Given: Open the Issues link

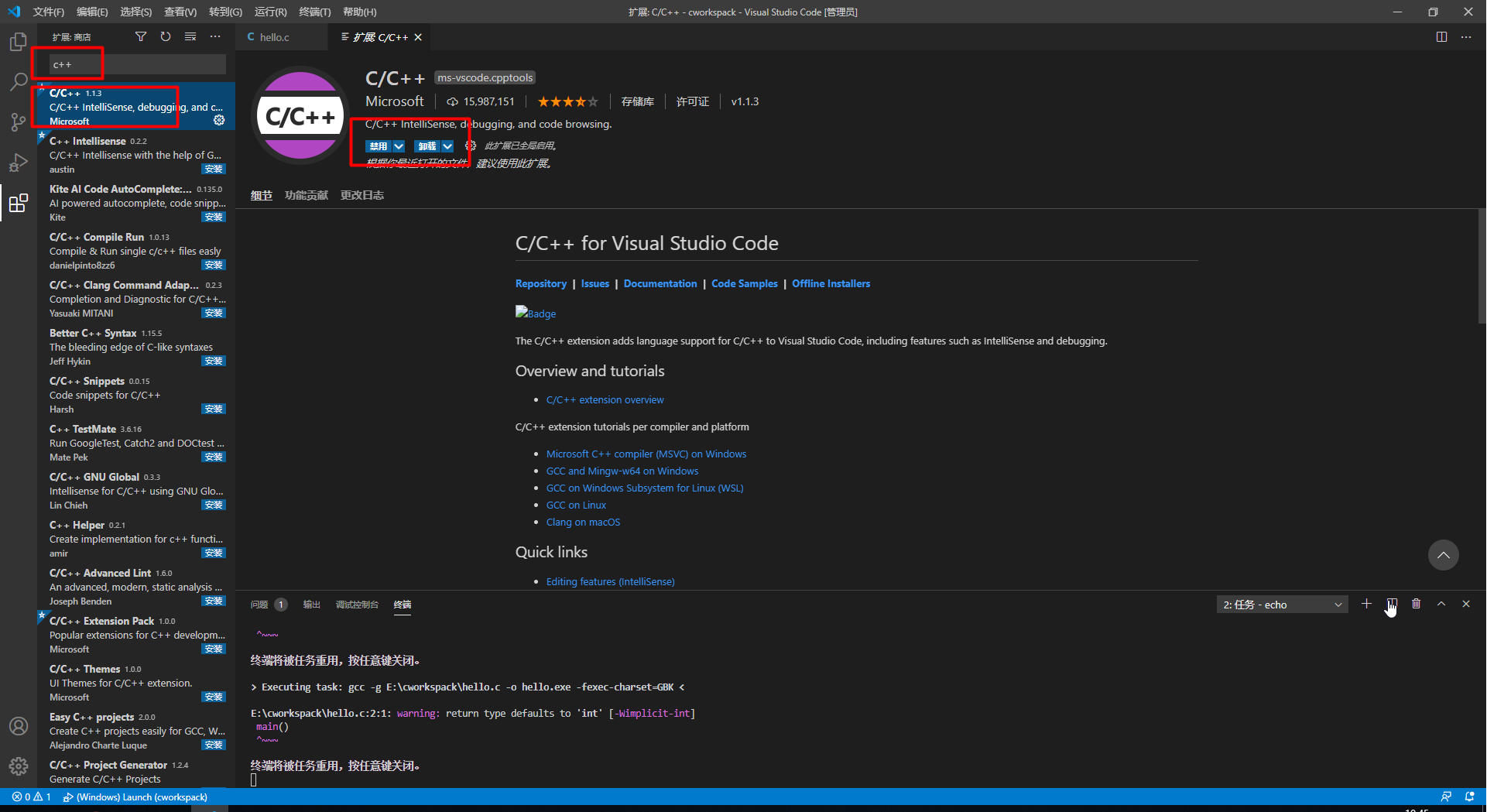Looking at the screenshot, I should pyautogui.click(x=595, y=283).
